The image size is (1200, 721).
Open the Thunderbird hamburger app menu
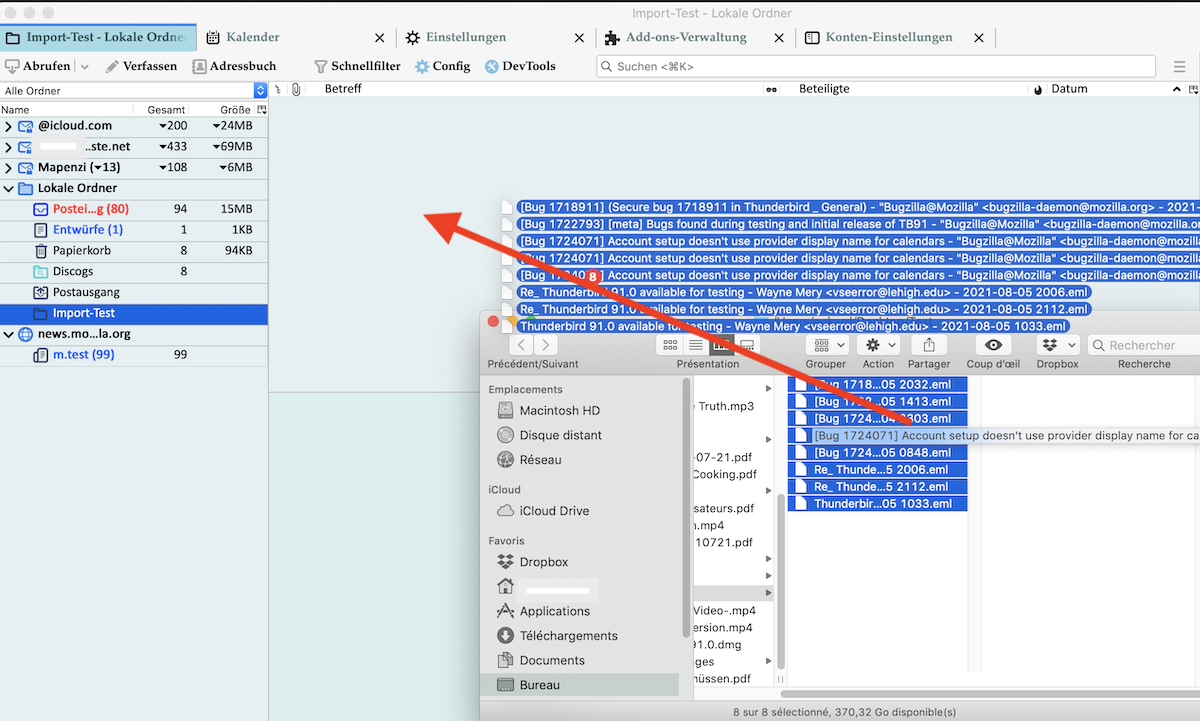tap(1178, 67)
